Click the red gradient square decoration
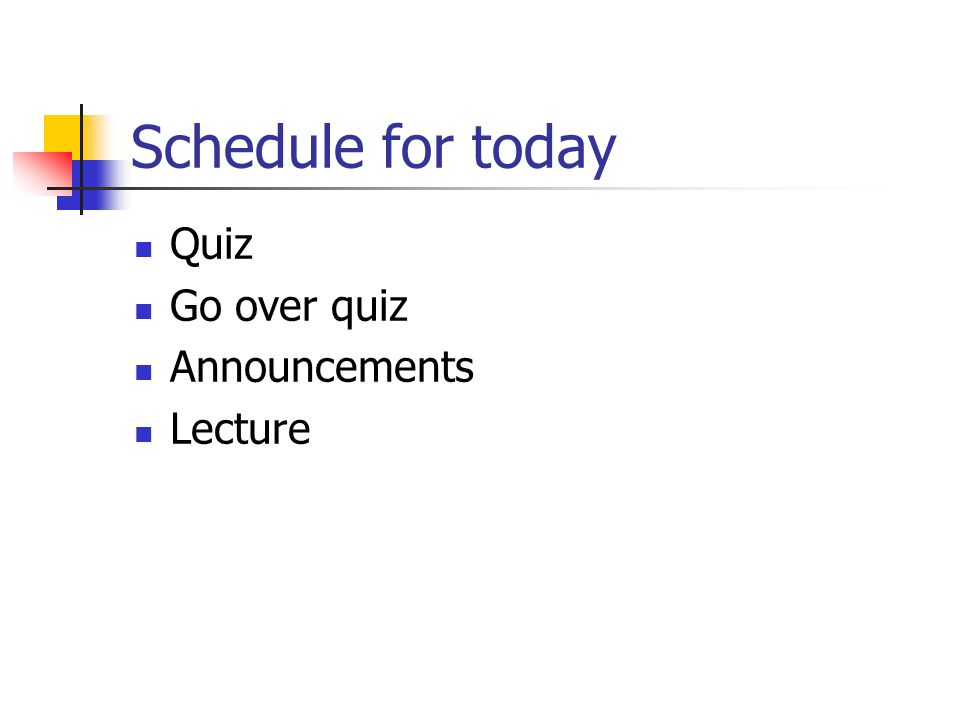The width and height of the screenshot is (960, 720). pyautogui.click(x=43, y=174)
